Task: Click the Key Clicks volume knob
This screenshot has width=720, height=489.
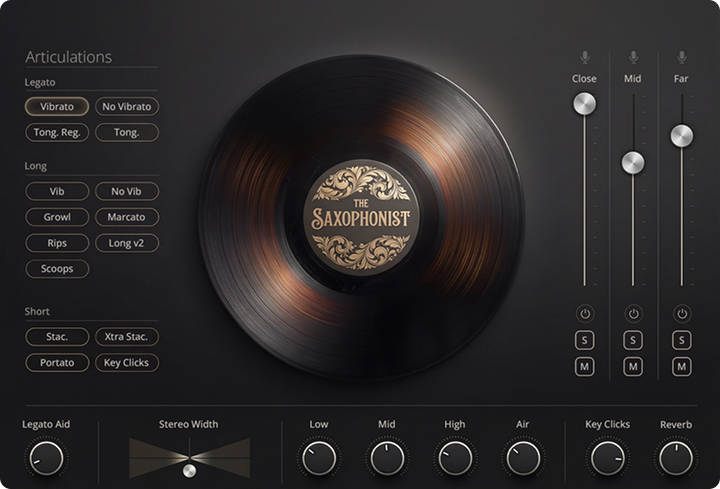Action: pos(608,458)
